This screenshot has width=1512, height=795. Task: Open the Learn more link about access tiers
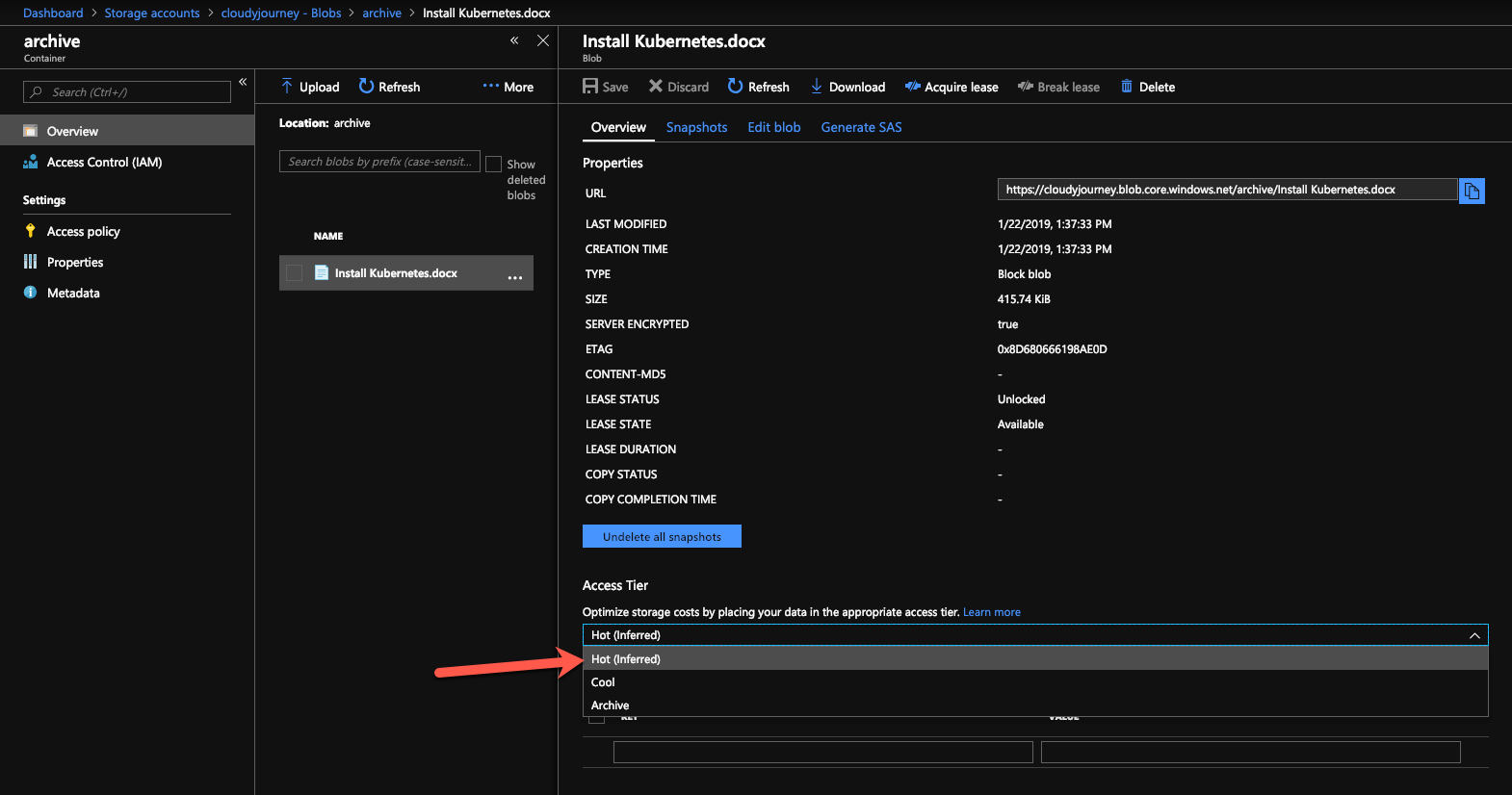(992, 612)
